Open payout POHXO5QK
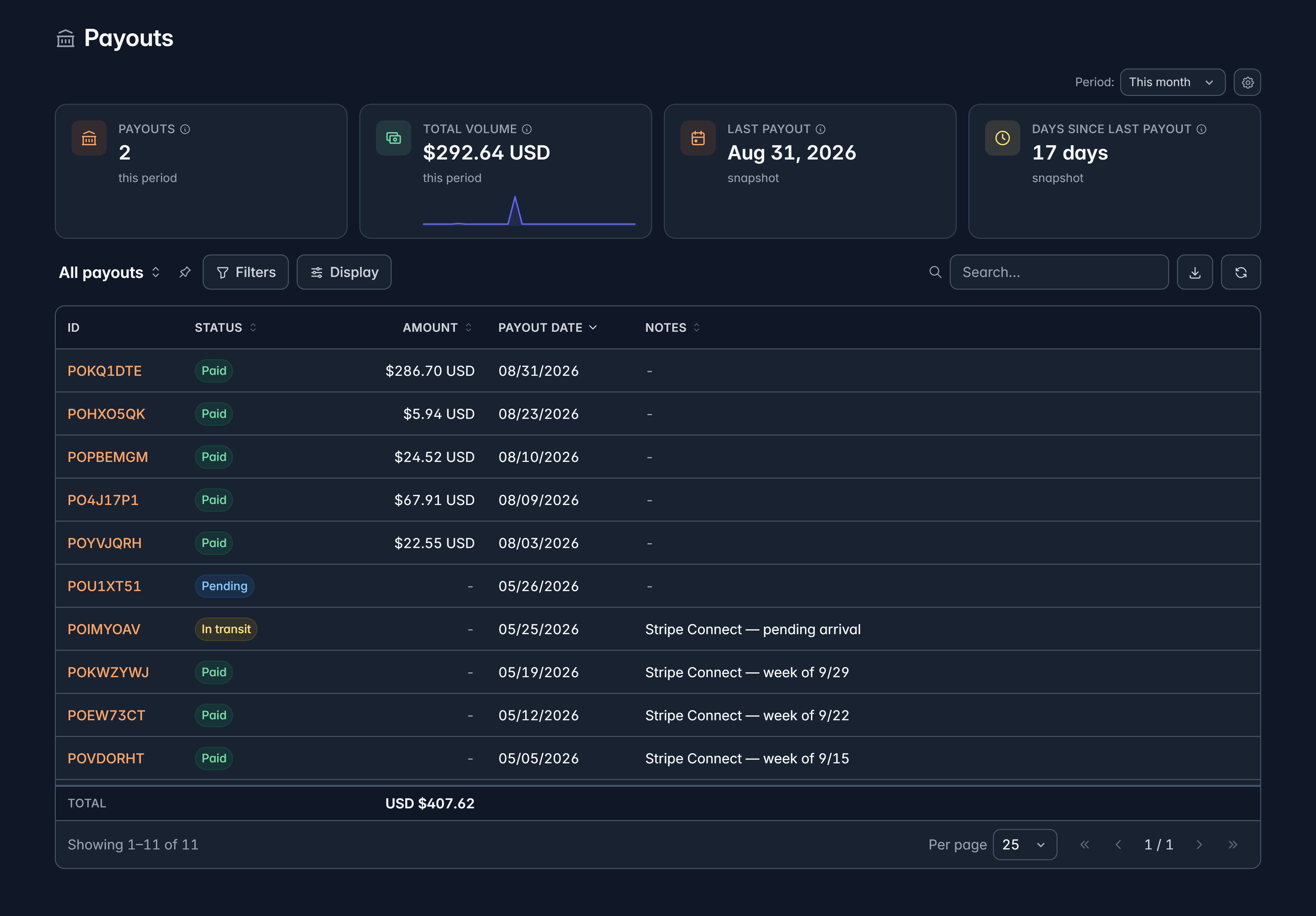This screenshot has height=916, width=1316. [x=106, y=414]
